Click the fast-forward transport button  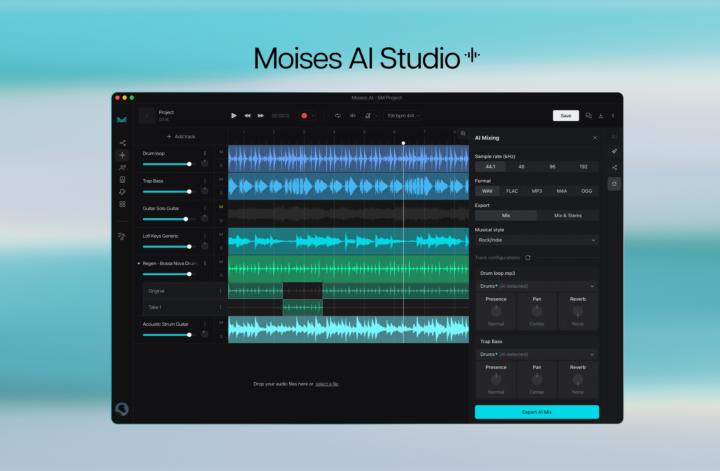(260, 116)
